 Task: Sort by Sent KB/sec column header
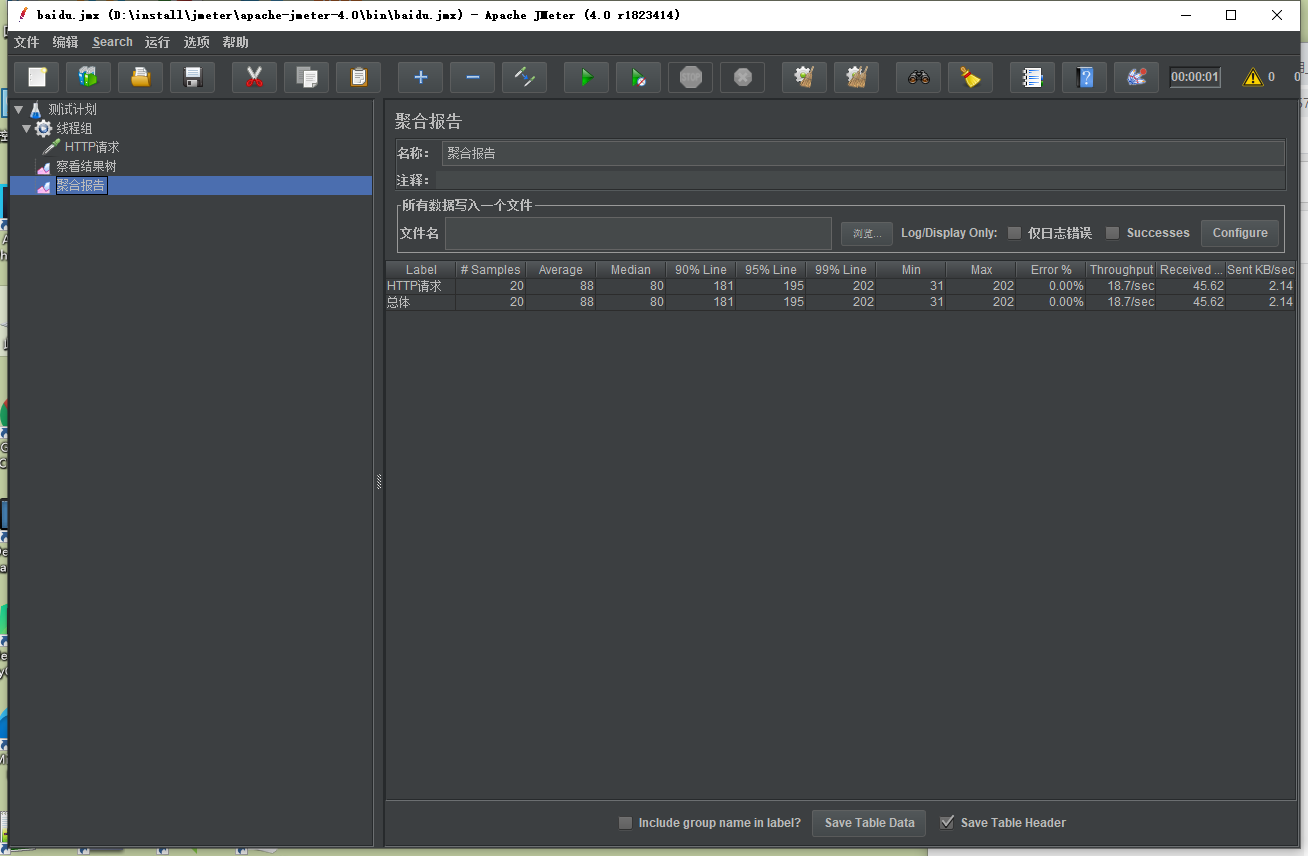[1261, 270]
